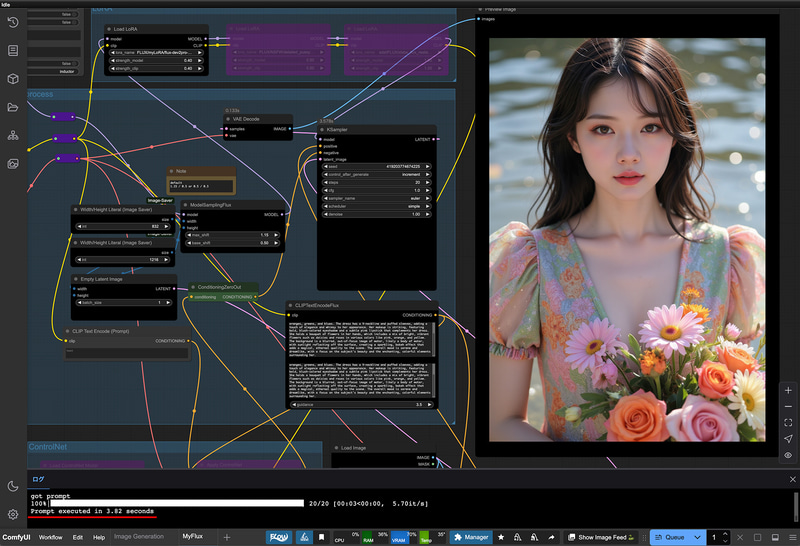Screen dimensions: 800x546
Task: Click the guidance value field in CLIPTextEncodeFlux
Action: click(x=362, y=405)
